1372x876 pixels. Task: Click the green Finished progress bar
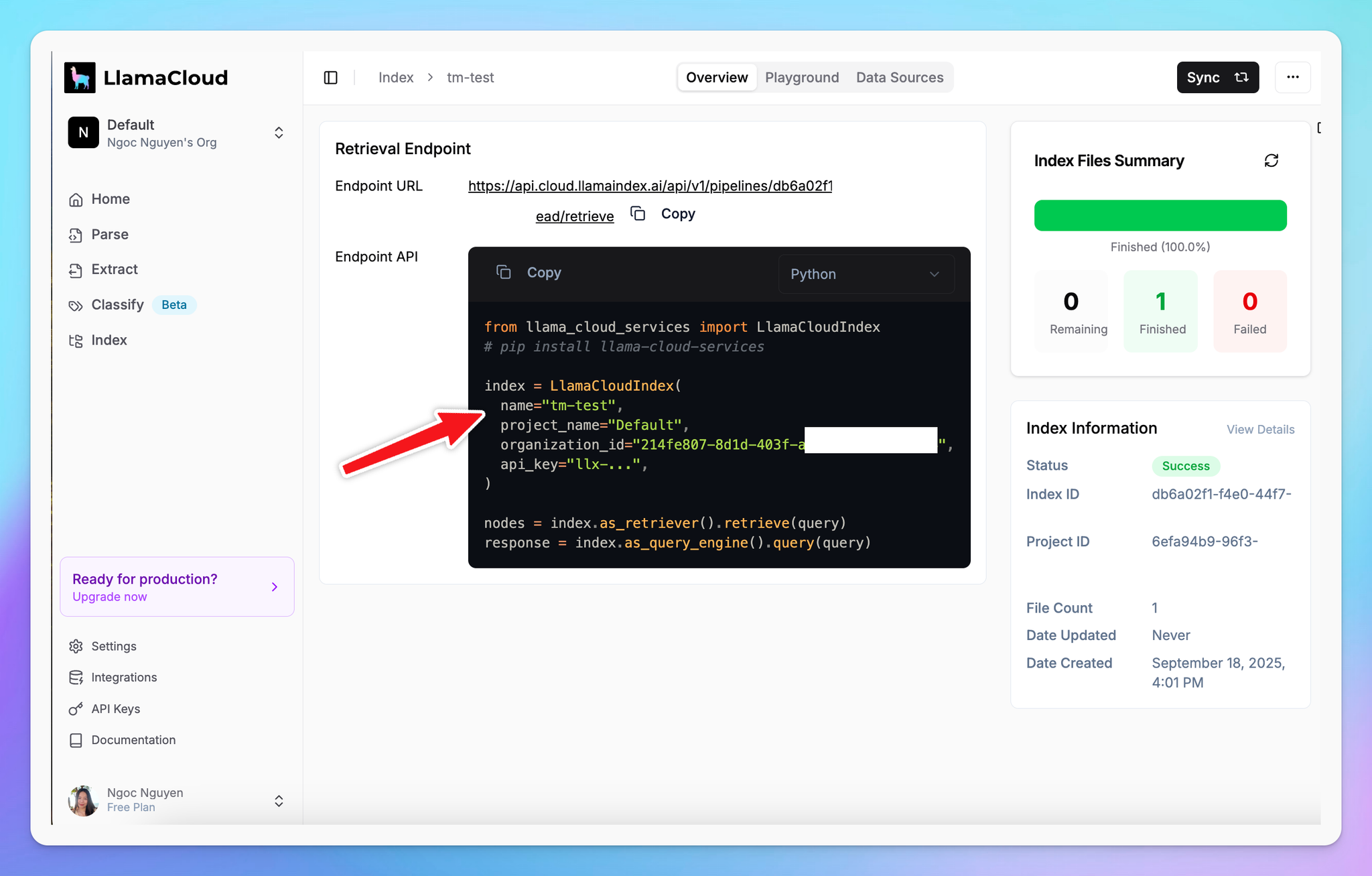tap(1160, 216)
